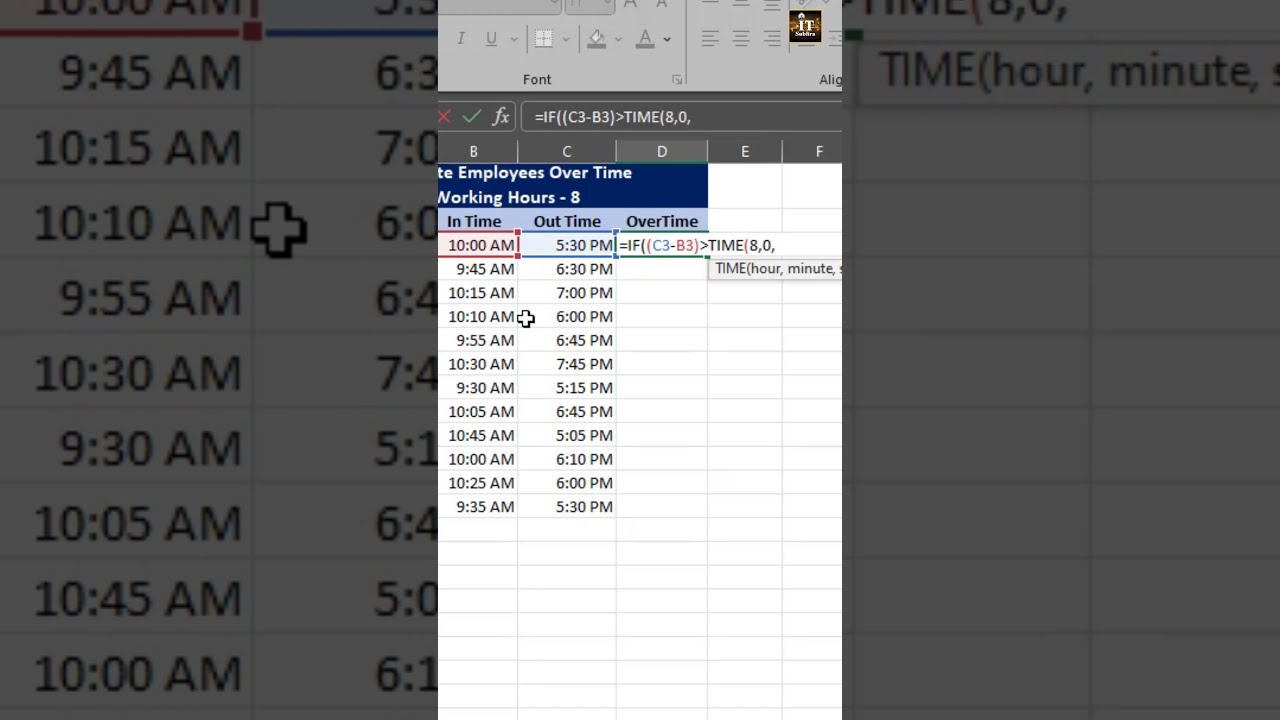Click the 'Employees Over Time' title cell
The width and height of the screenshot is (1280, 720).
572,173
